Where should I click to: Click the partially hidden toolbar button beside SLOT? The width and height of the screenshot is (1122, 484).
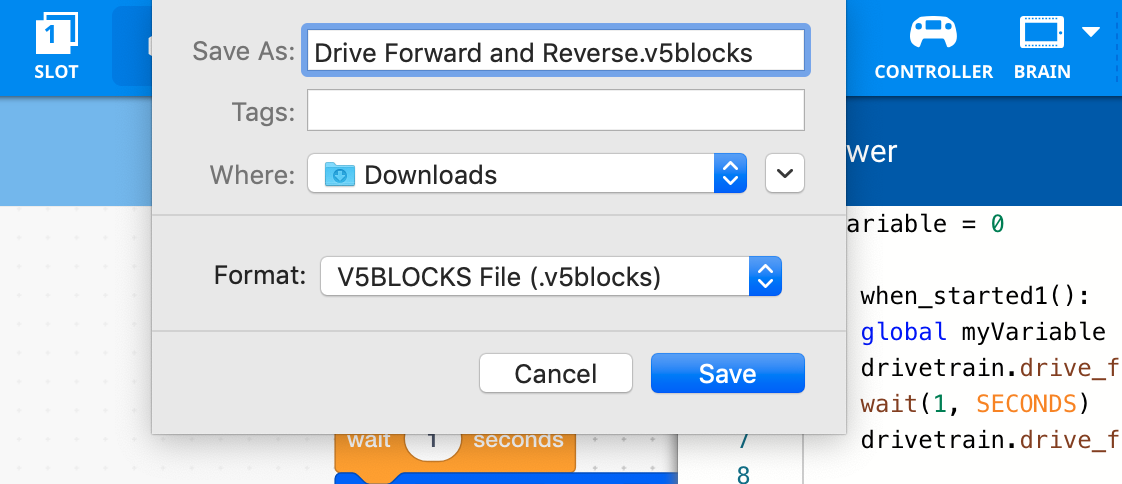coord(132,45)
